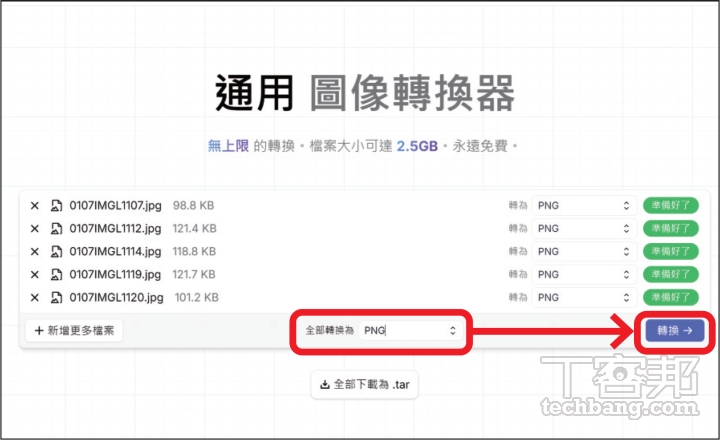Click the 121.7 KB file size
Image resolution: width=720 pixels, height=440 pixels.
(x=194, y=274)
